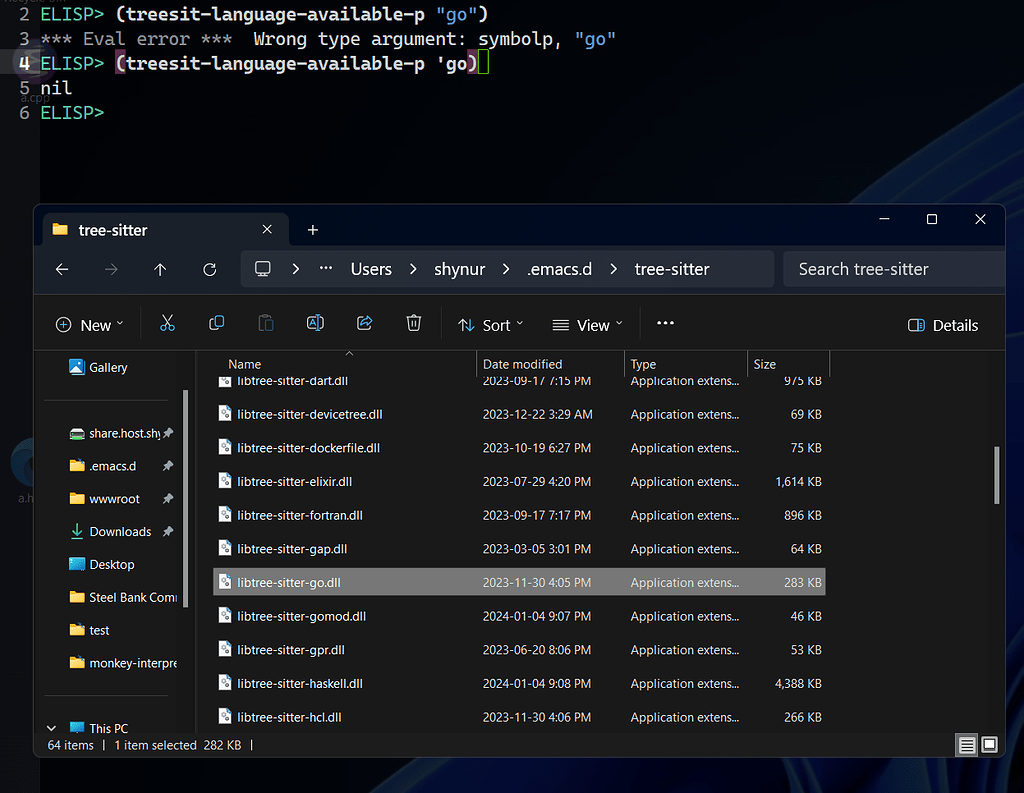The width and height of the screenshot is (1024, 793).
Task: Open the See more ellipsis menu
Action: [666, 324]
